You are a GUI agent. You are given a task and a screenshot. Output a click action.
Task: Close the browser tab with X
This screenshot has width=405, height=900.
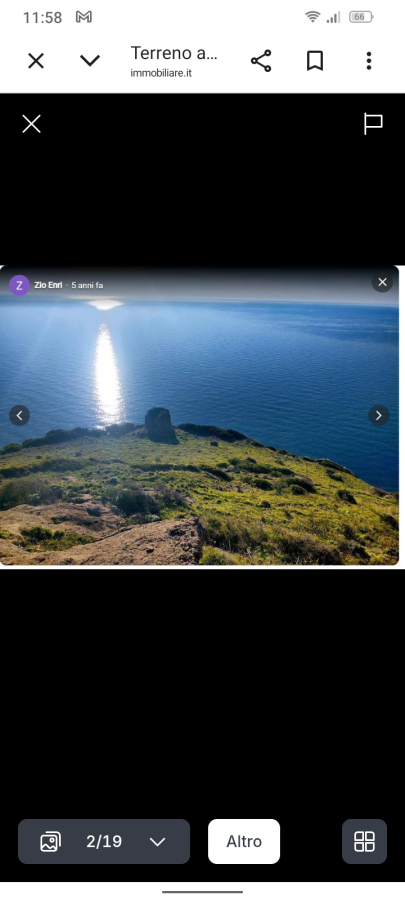point(36,61)
